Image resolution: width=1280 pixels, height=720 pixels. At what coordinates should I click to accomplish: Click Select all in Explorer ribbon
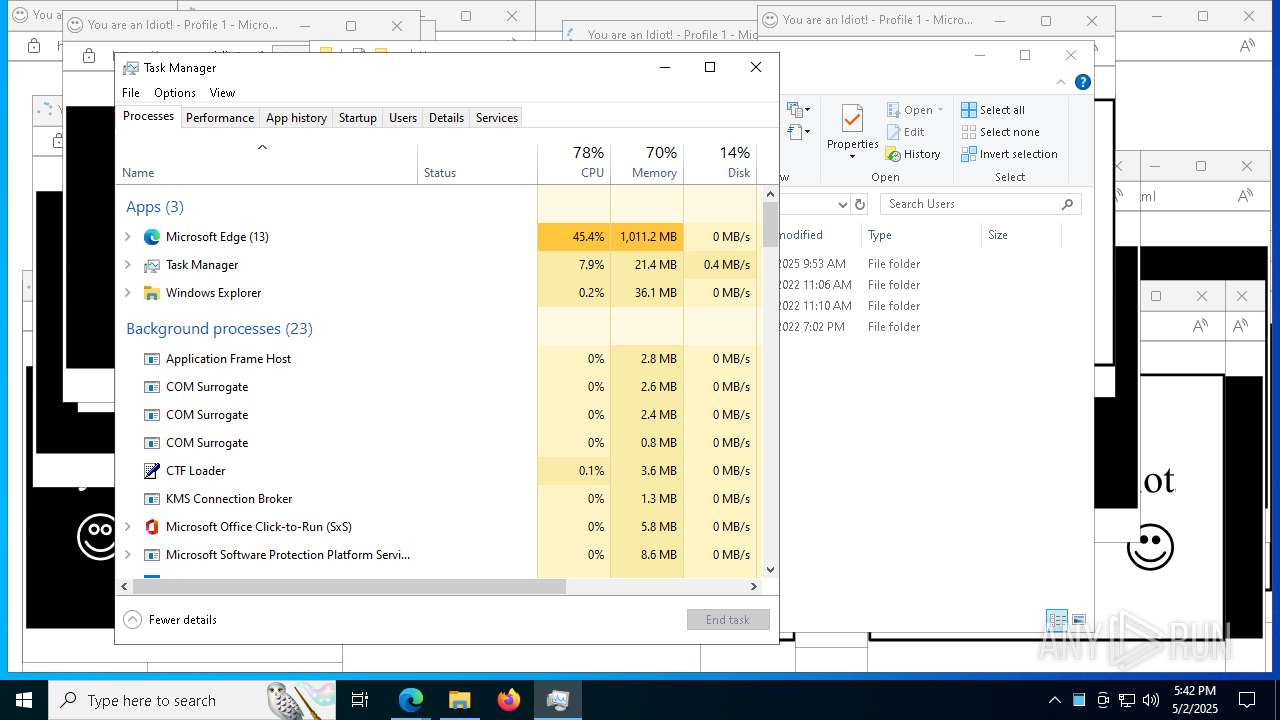pyautogui.click(x=1002, y=110)
